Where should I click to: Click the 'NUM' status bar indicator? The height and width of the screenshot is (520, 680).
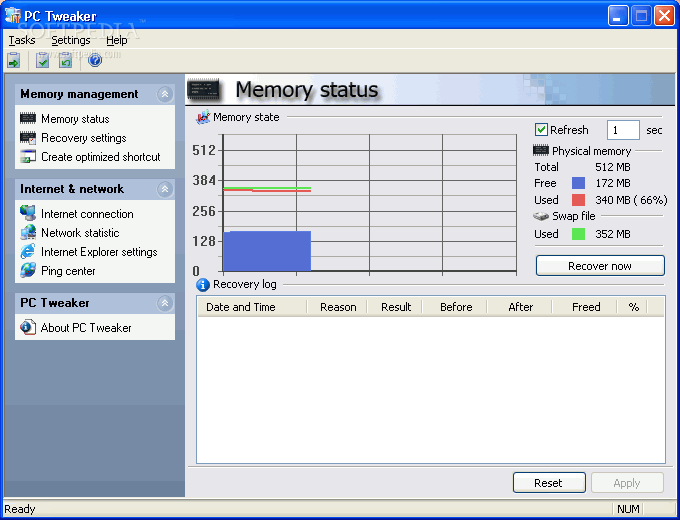628,509
